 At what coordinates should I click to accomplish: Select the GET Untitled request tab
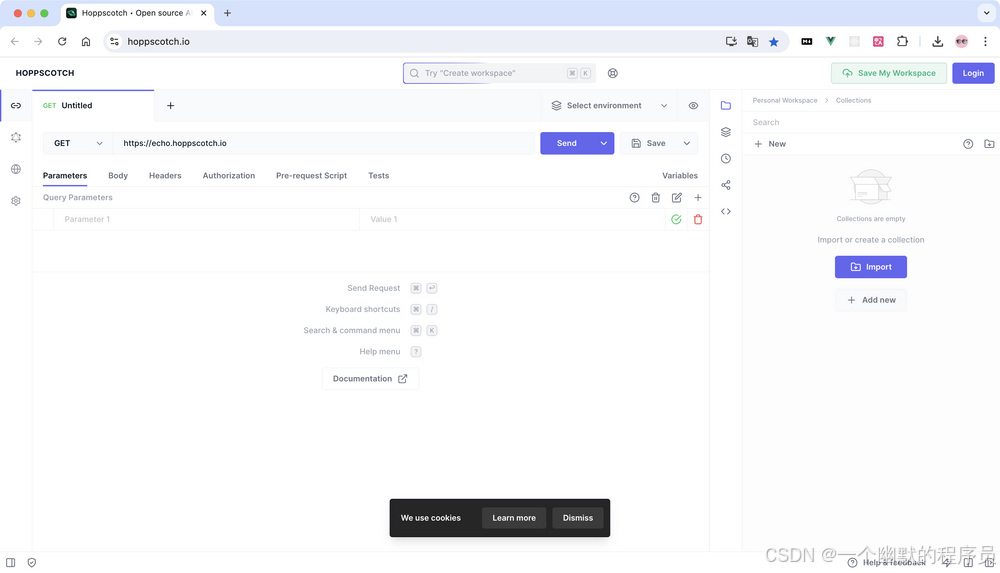coord(93,106)
